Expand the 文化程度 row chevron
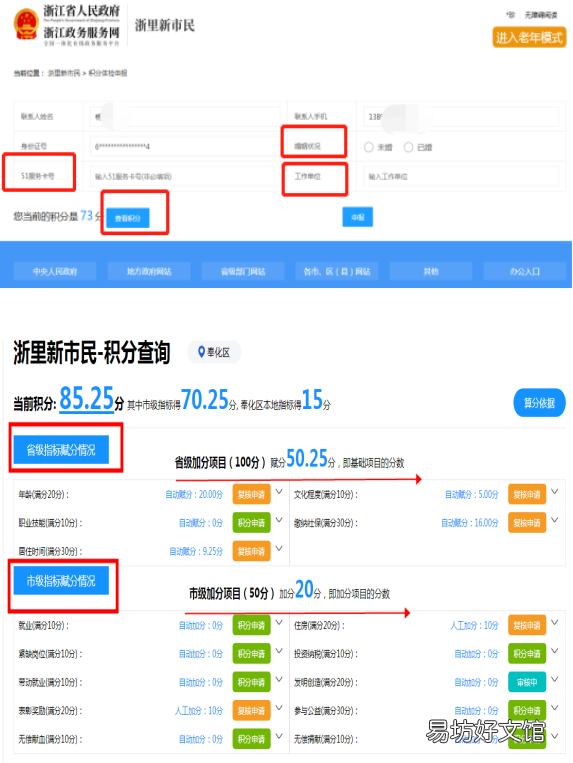This screenshot has width=573, height=763. point(555,491)
